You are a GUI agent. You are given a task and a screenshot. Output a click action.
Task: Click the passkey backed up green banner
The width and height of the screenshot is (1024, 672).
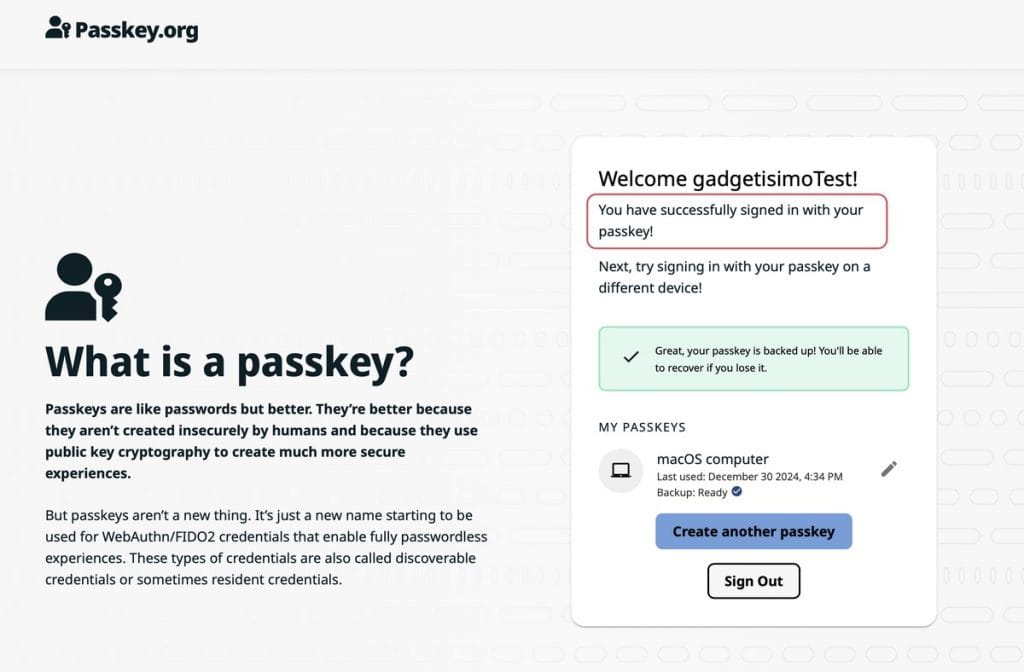click(x=754, y=359)
